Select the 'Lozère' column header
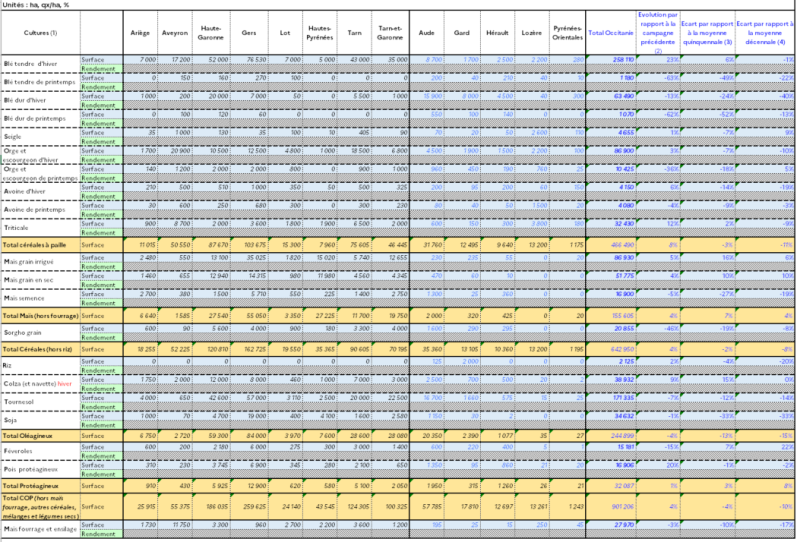This screenshot has height=542, width=800. [x=531, y=33]
